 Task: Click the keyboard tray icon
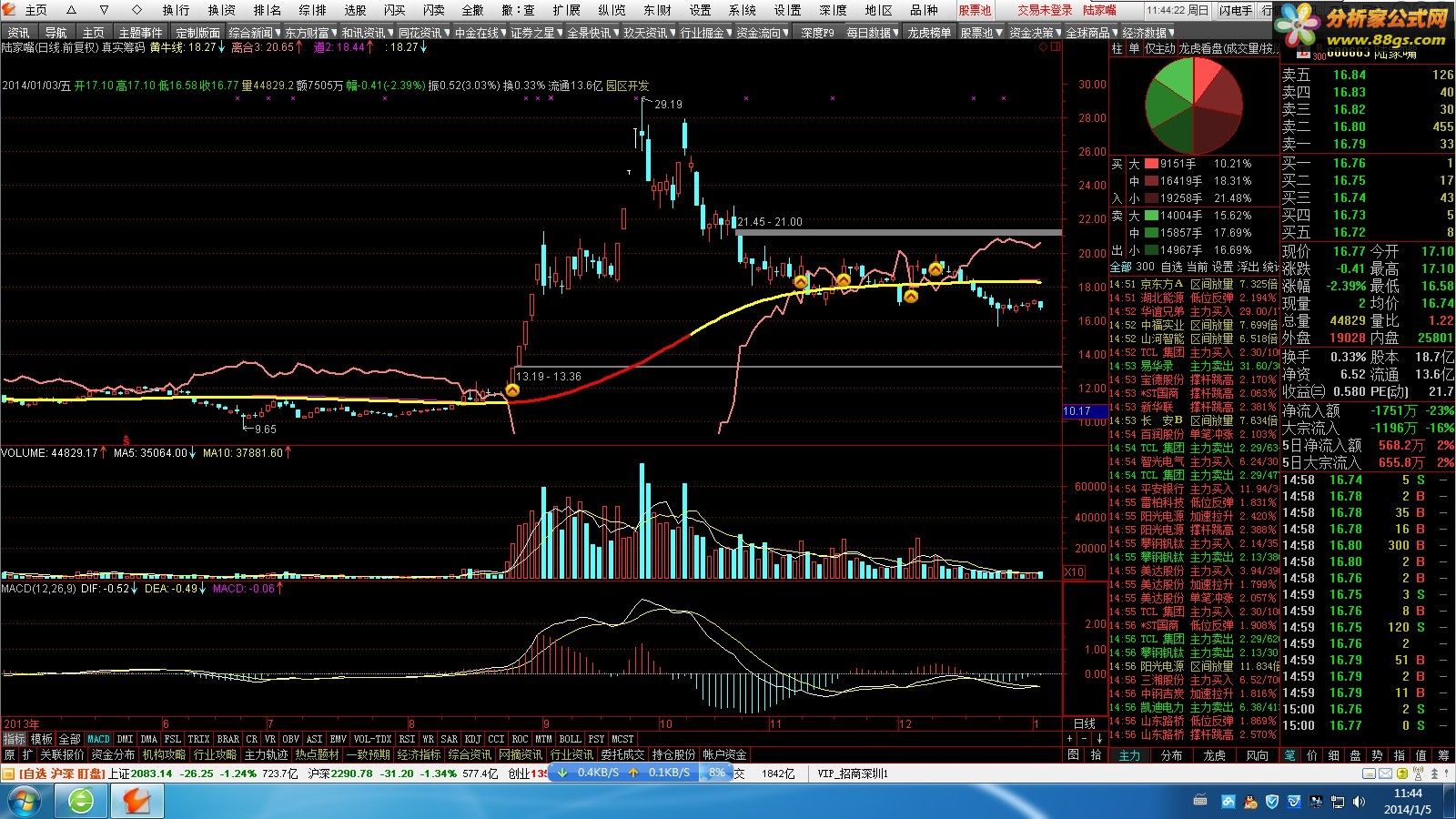click(1200, 801)
